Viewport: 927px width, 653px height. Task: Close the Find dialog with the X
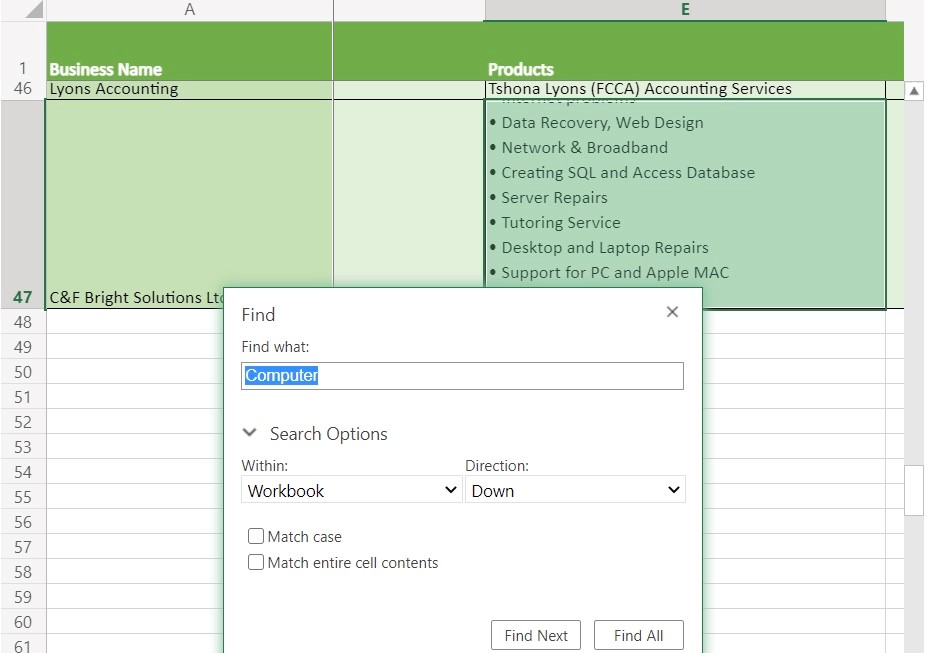672,312
